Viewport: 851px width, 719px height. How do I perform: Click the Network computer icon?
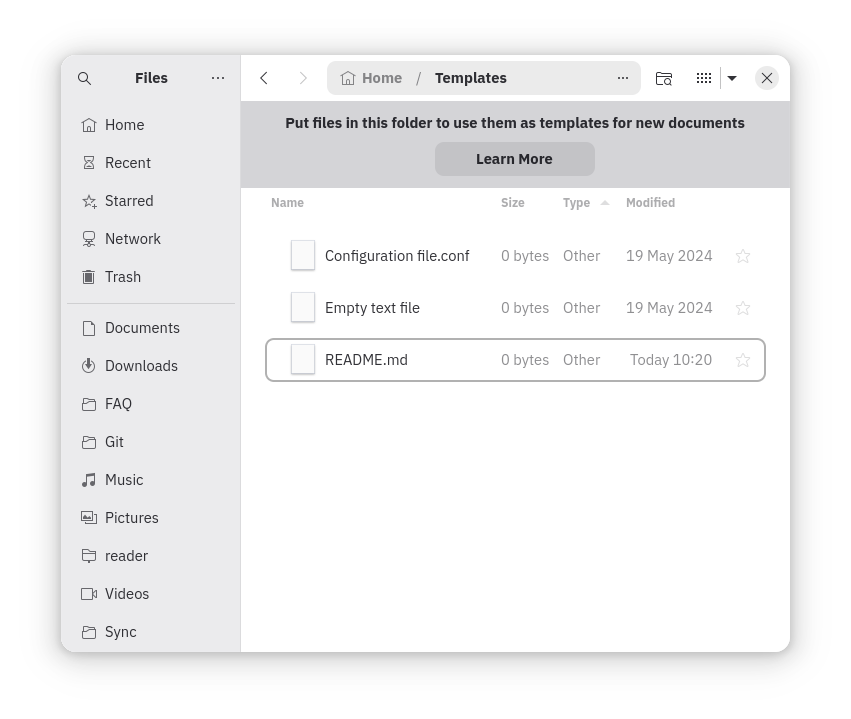88,239
